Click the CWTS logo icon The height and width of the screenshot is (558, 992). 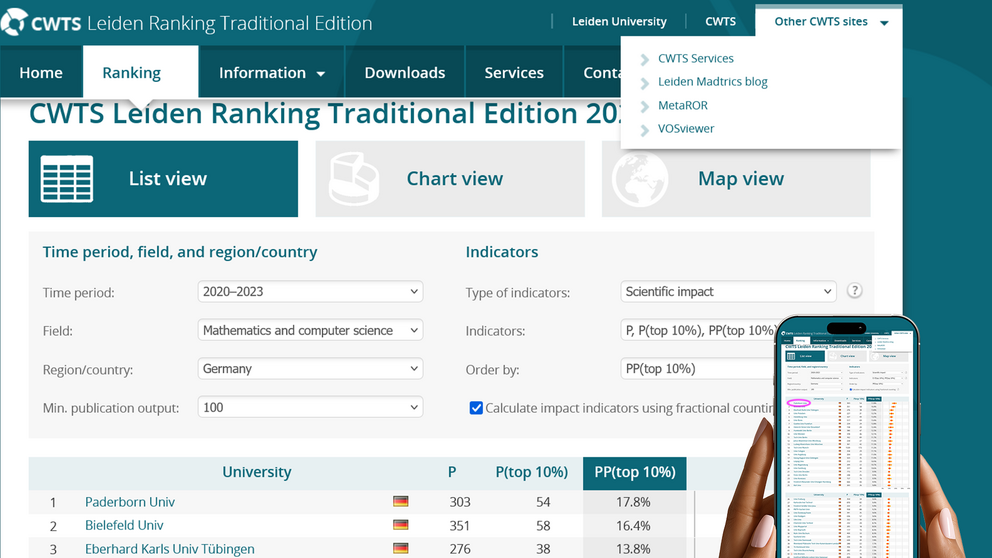(14, 22)
